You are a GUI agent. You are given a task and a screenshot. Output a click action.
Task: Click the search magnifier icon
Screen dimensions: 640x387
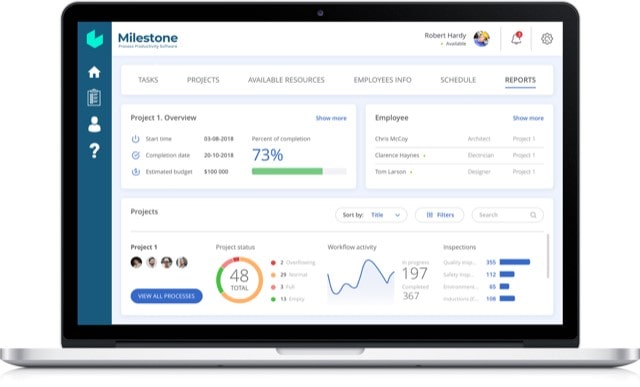[533, 215]
